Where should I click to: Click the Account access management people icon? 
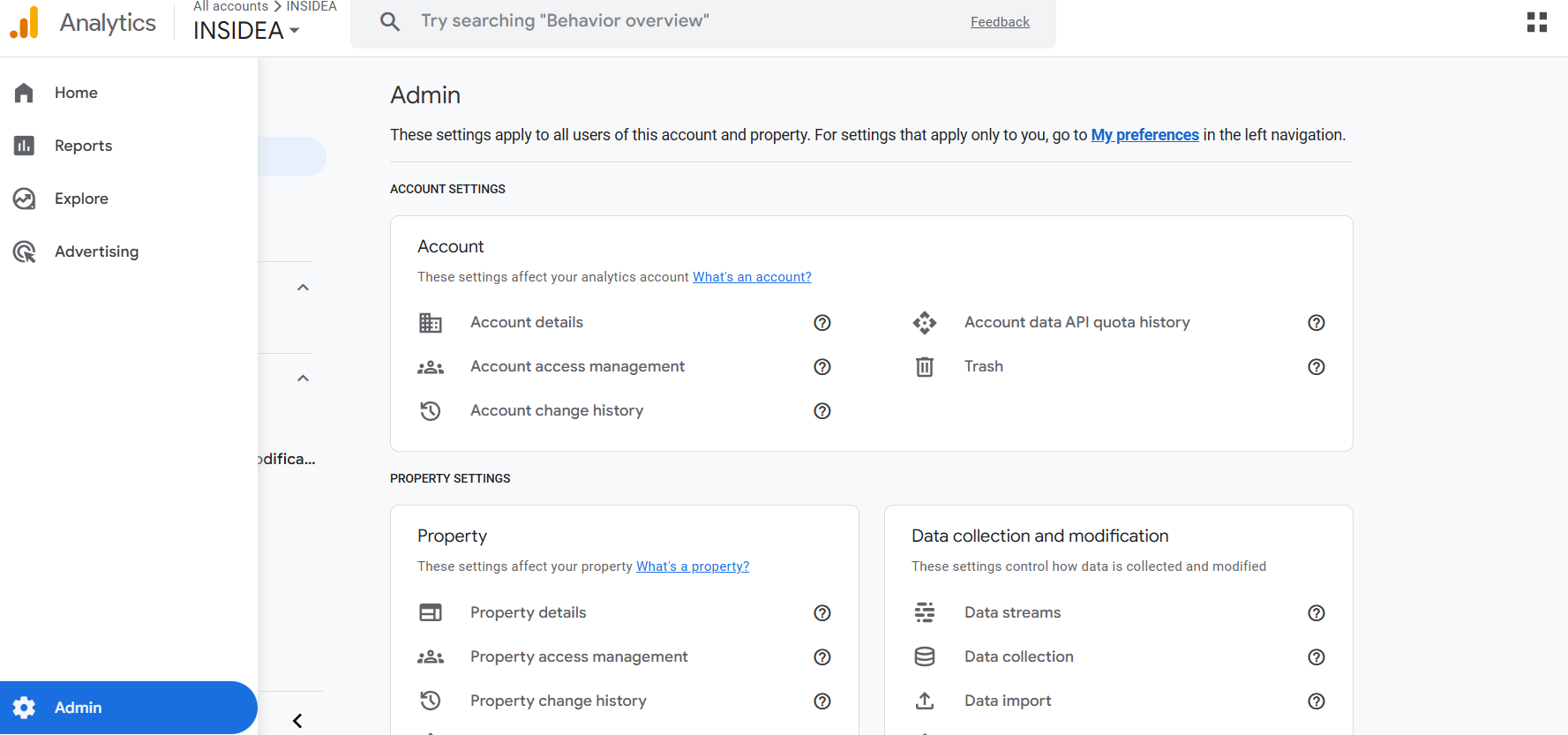click(431, 367)
